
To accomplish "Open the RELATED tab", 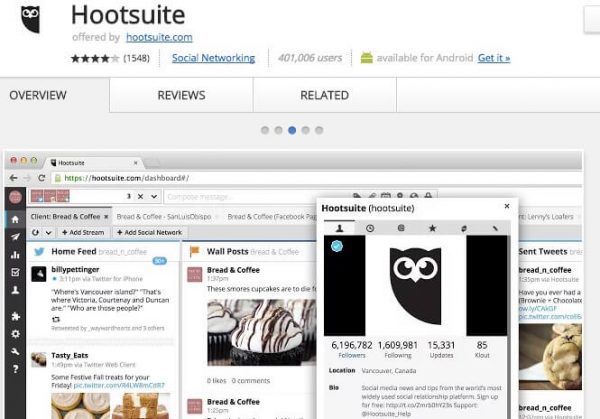I will coord(324,95).
